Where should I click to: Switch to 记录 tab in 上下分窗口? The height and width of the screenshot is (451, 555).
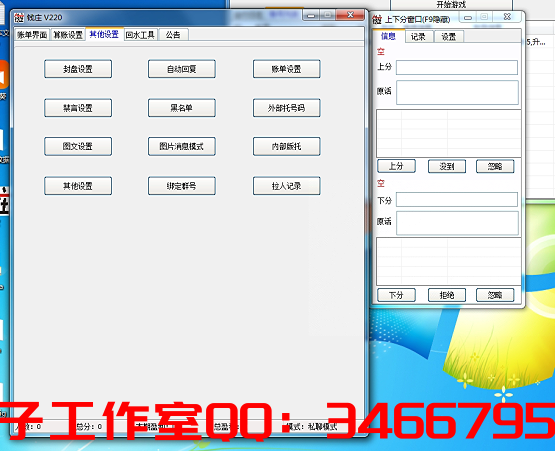click(418, 36)
